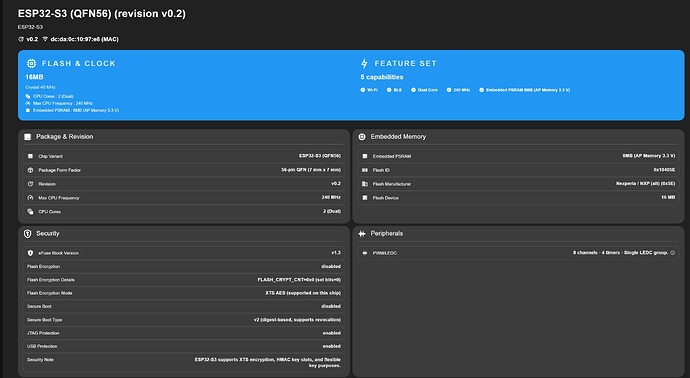Click the 56-pin QFN (7 mm x 7 mm) value
Viewport: 690px width, 378px height.
pyautogui.click(x=311, y=170)
